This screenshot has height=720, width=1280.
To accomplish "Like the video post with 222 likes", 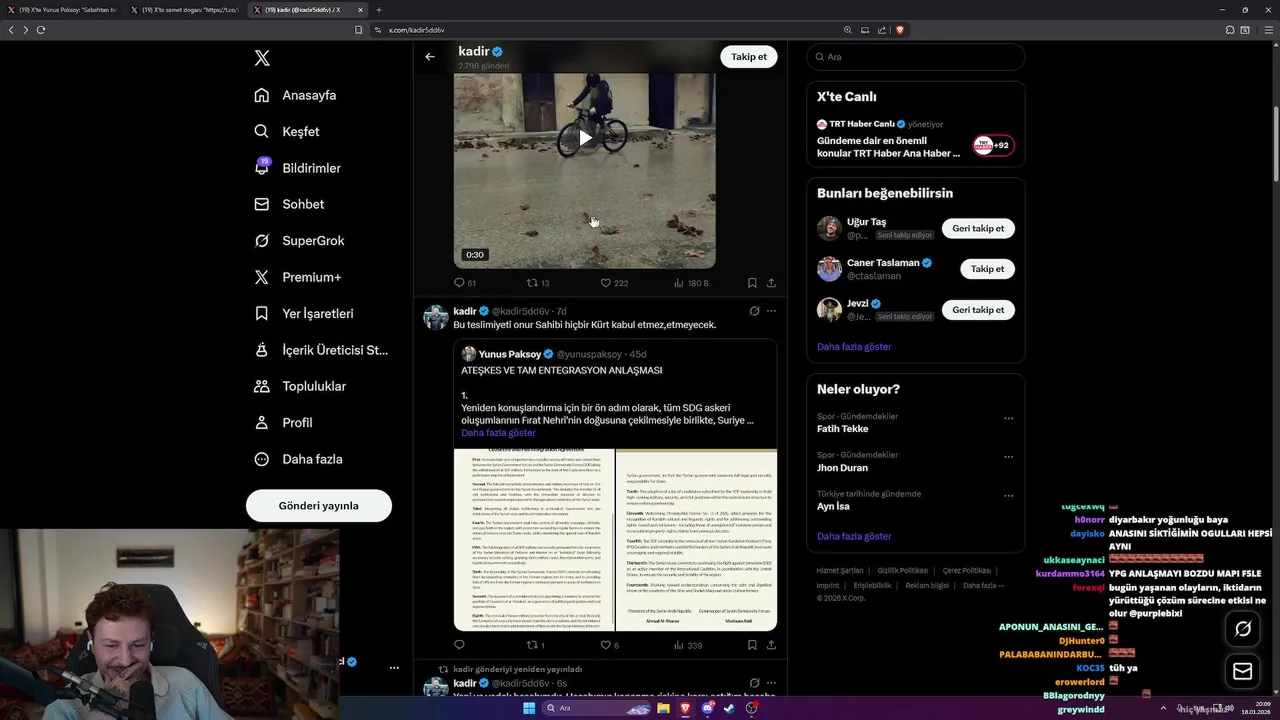I will coord(614,283).
